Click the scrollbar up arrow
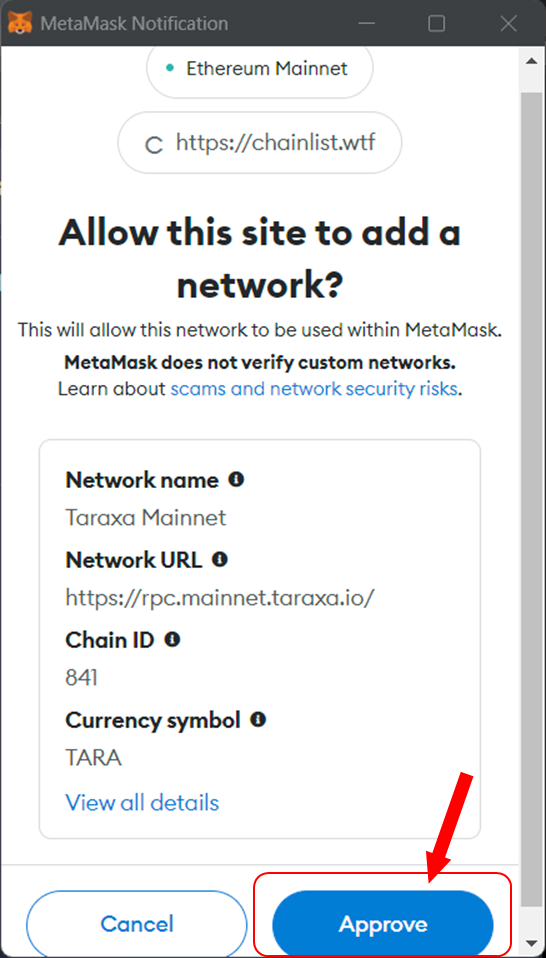 coord(531,60)
